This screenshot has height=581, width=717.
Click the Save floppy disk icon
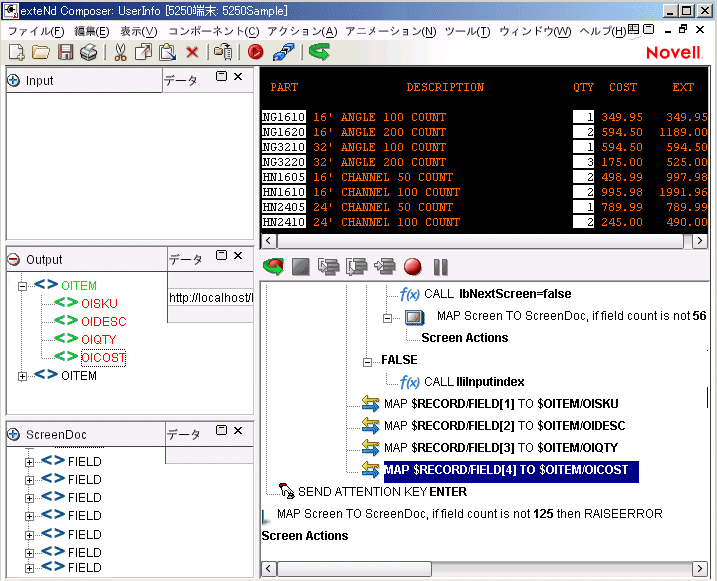click(x=66, y=52)
